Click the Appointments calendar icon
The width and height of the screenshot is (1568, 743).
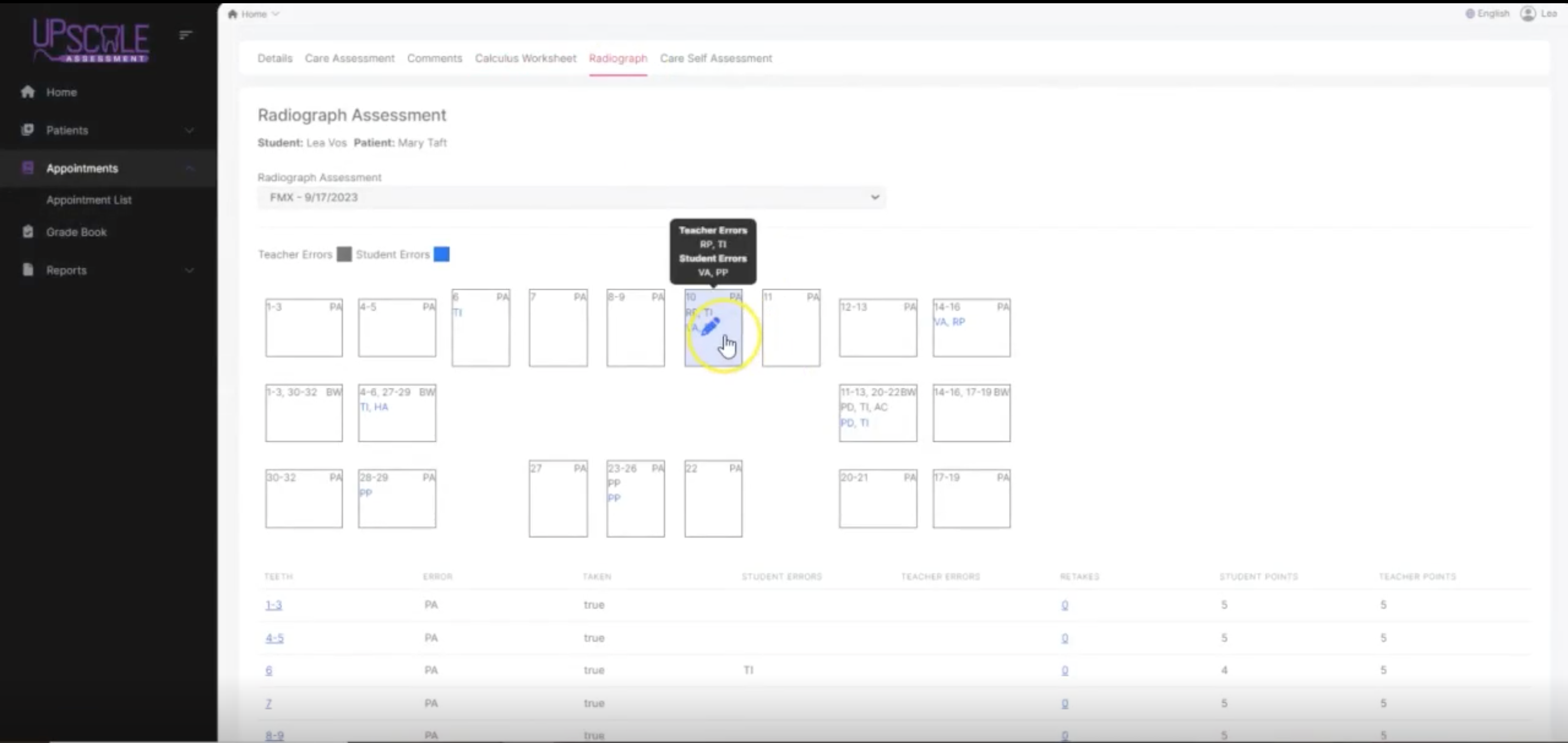point(27,168)
